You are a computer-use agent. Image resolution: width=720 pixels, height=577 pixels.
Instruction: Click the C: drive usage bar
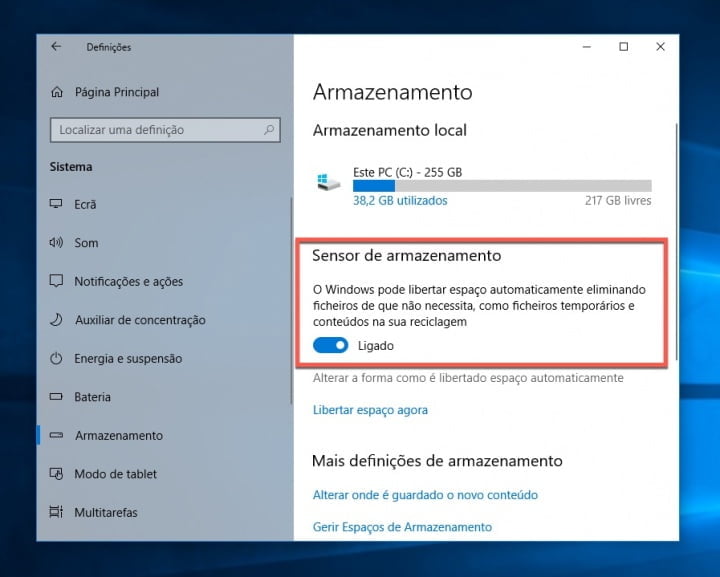(502, 186)
